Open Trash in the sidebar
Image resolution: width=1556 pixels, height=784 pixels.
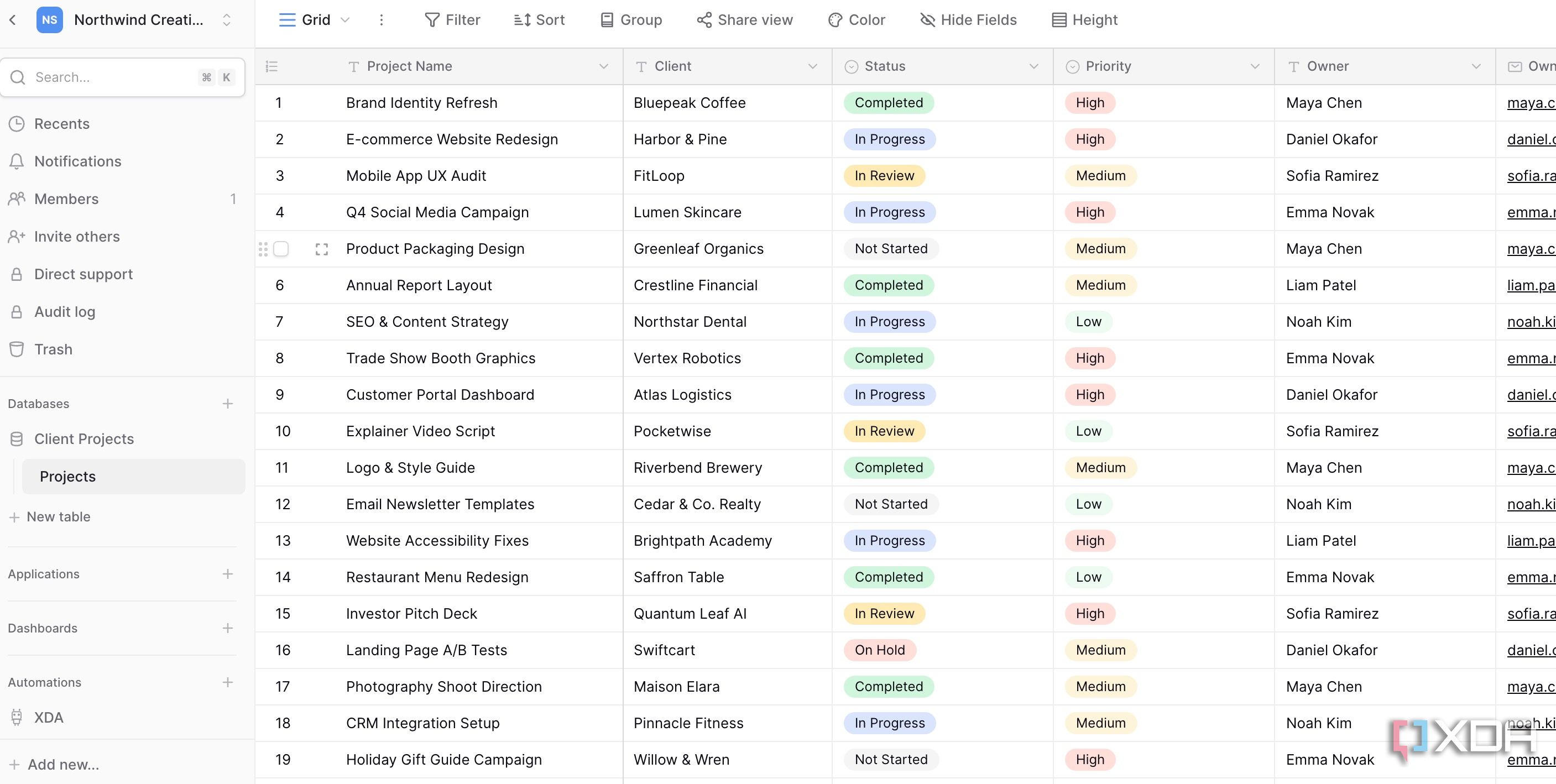[x=123, y=349]
